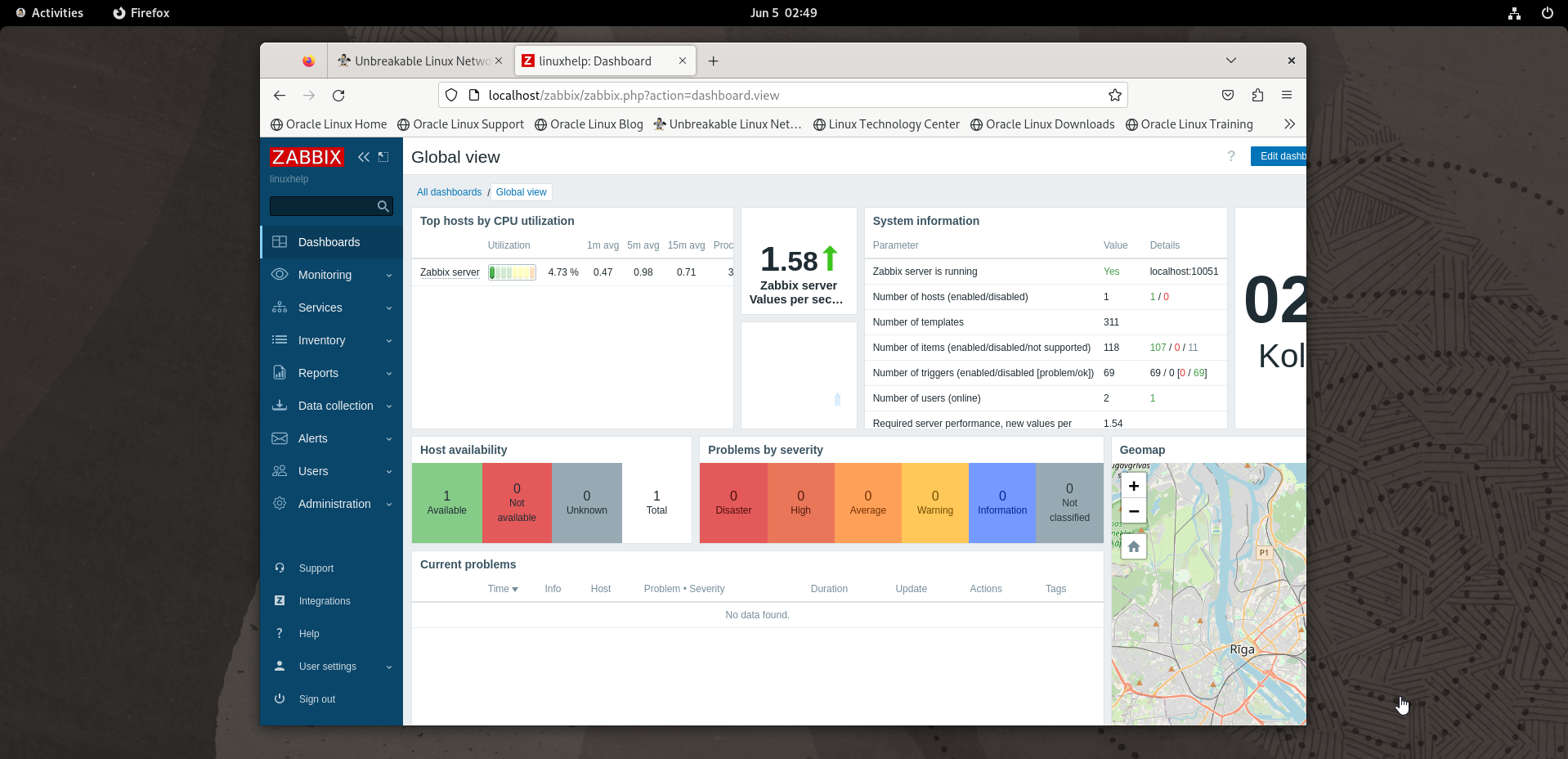This screenshot has height=759, width=1568.
Task: Click the Integrations Z icon
Action: [280, 601]
